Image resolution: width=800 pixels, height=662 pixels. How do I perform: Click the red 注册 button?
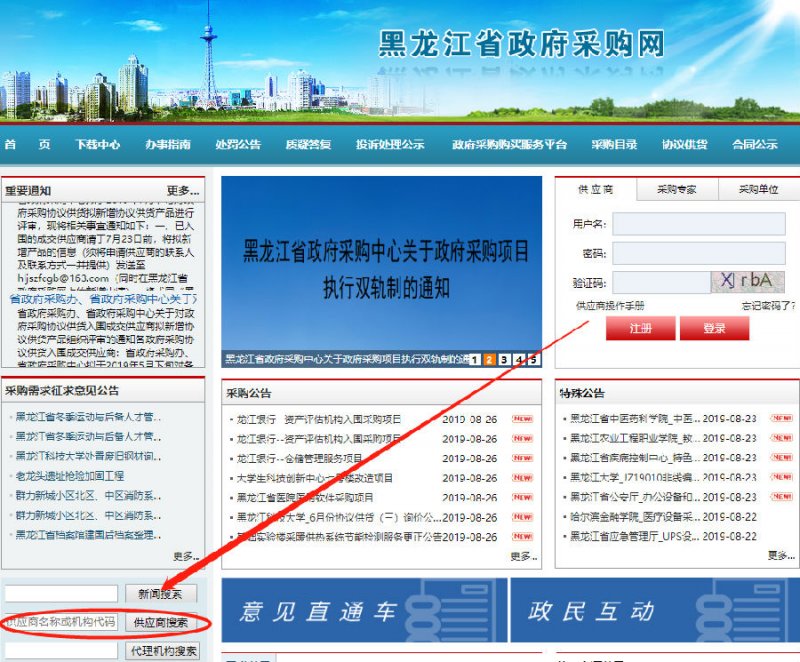tap(640, 328)
